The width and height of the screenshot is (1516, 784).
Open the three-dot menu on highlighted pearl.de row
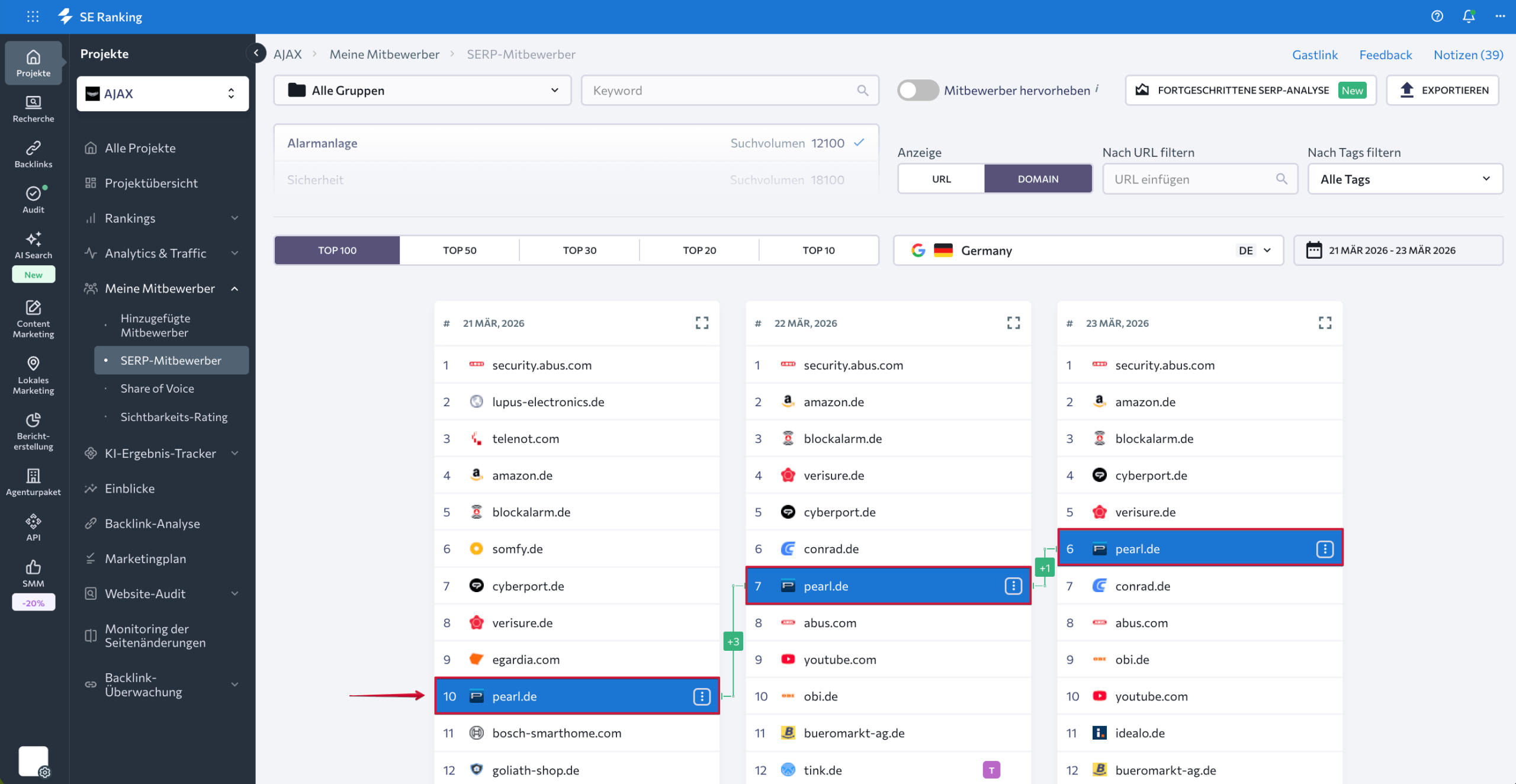(x=701, y=696)
